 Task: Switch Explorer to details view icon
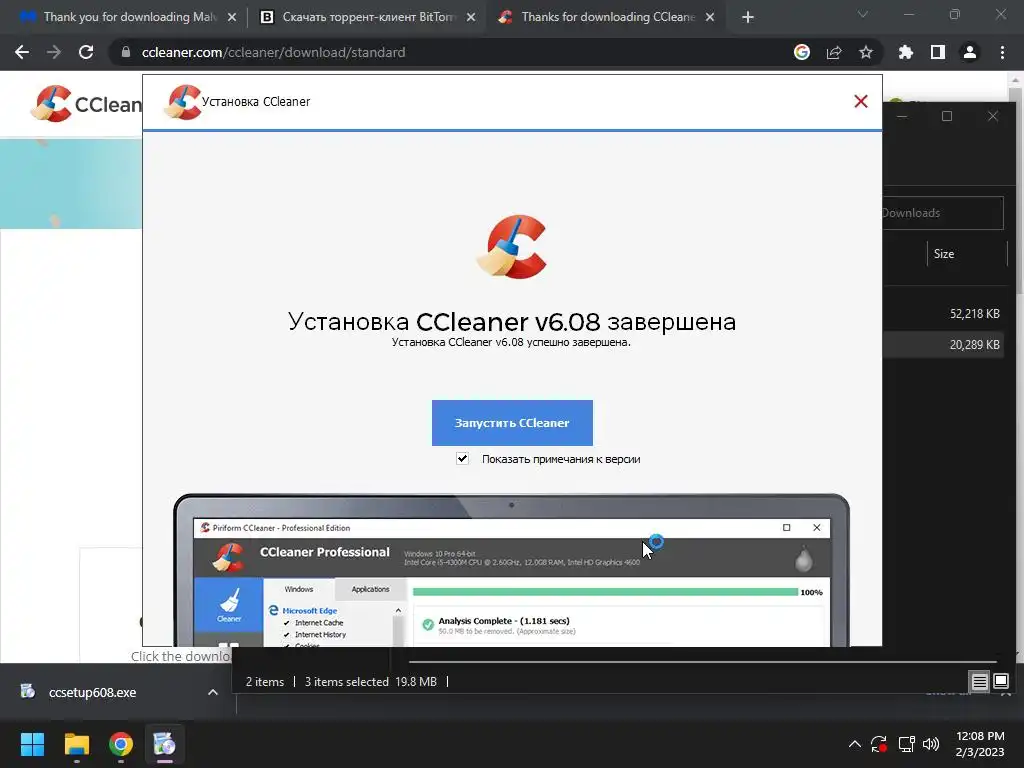(x=979, y=682)
